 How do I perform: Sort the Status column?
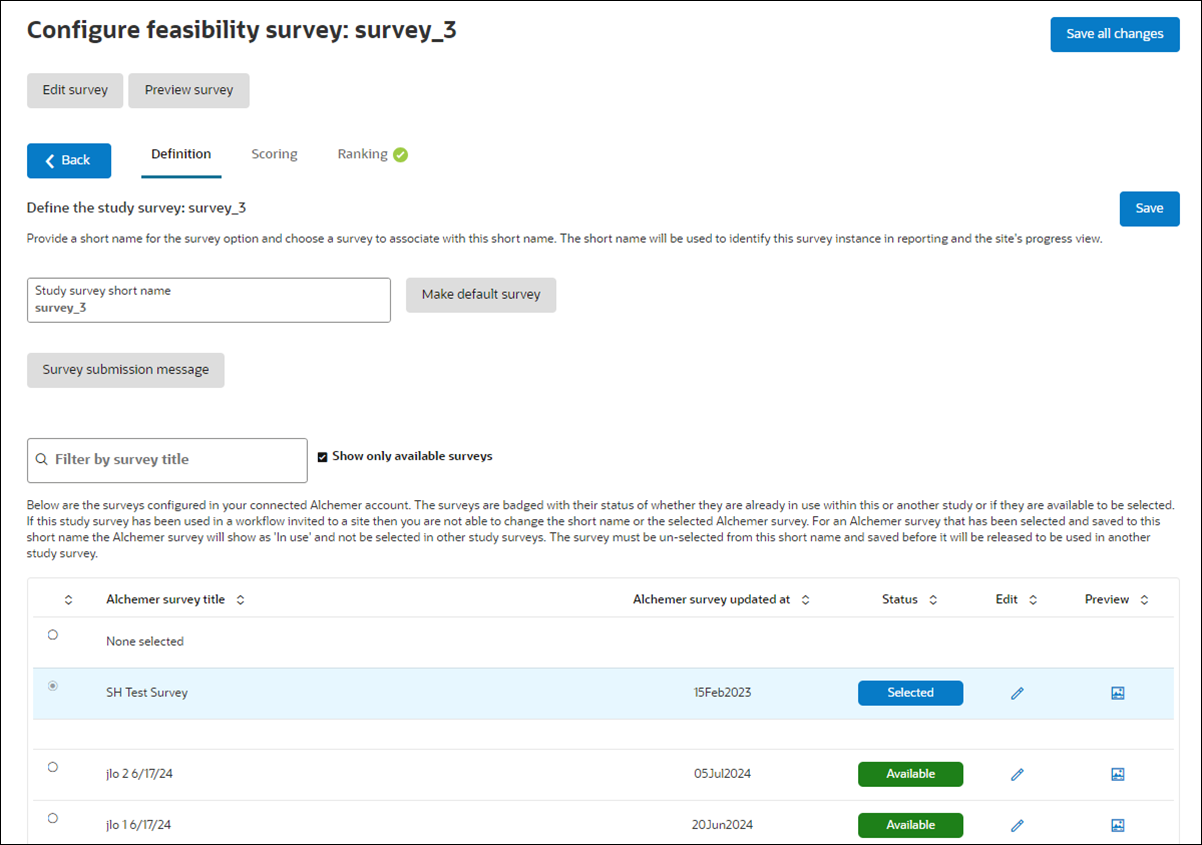(x=932, y=600)
